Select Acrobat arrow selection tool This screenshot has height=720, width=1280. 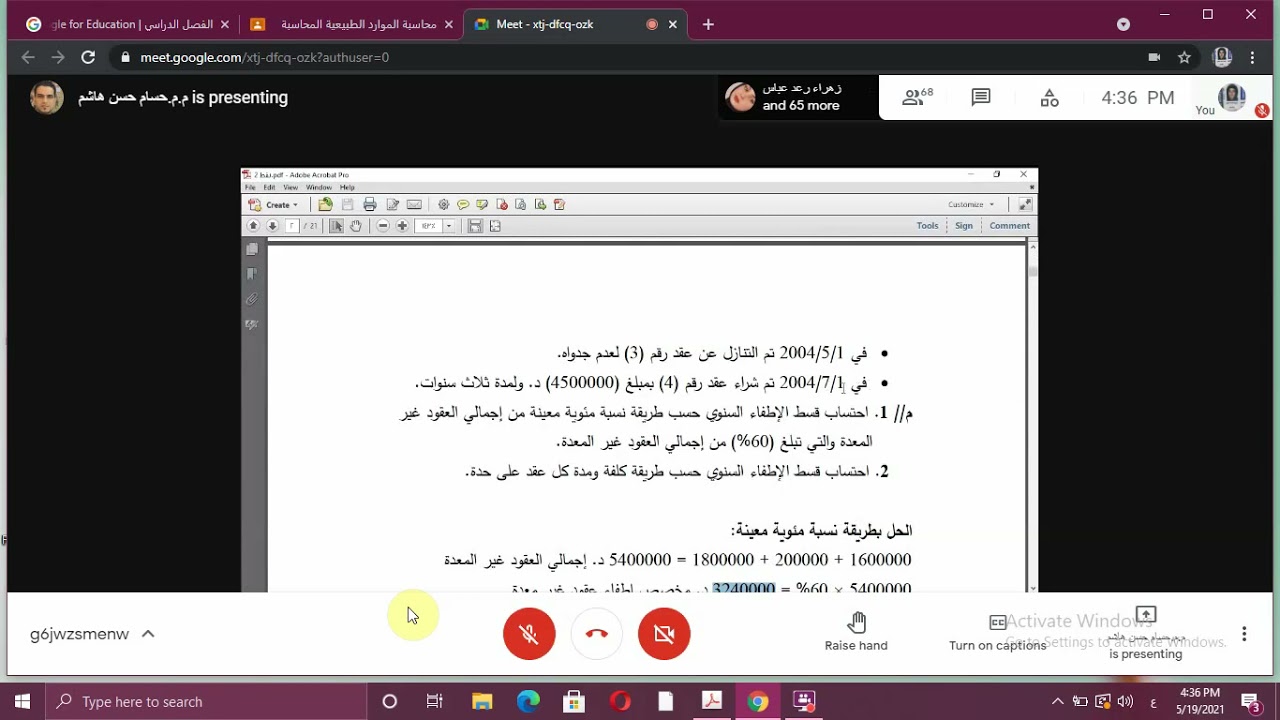pos(337,226)
